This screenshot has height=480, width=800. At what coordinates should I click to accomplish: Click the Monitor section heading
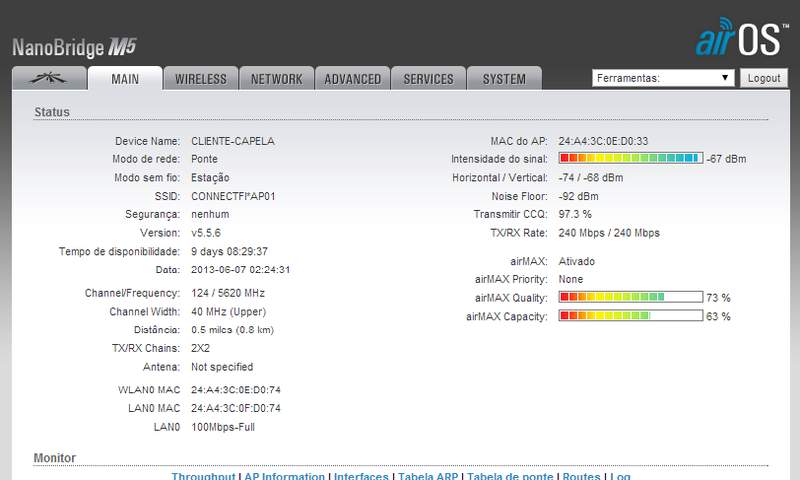55,458
